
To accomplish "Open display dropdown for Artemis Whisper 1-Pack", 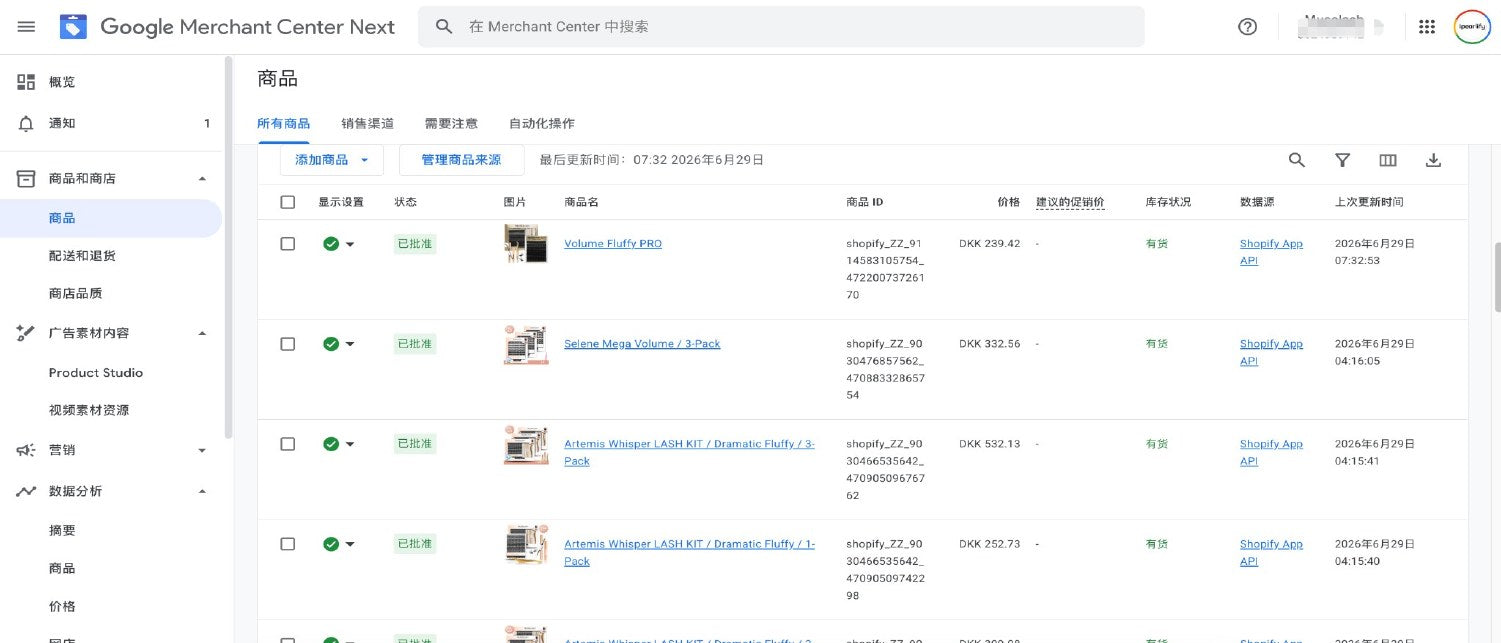I will pyautogui.click(x=350, y=544).
